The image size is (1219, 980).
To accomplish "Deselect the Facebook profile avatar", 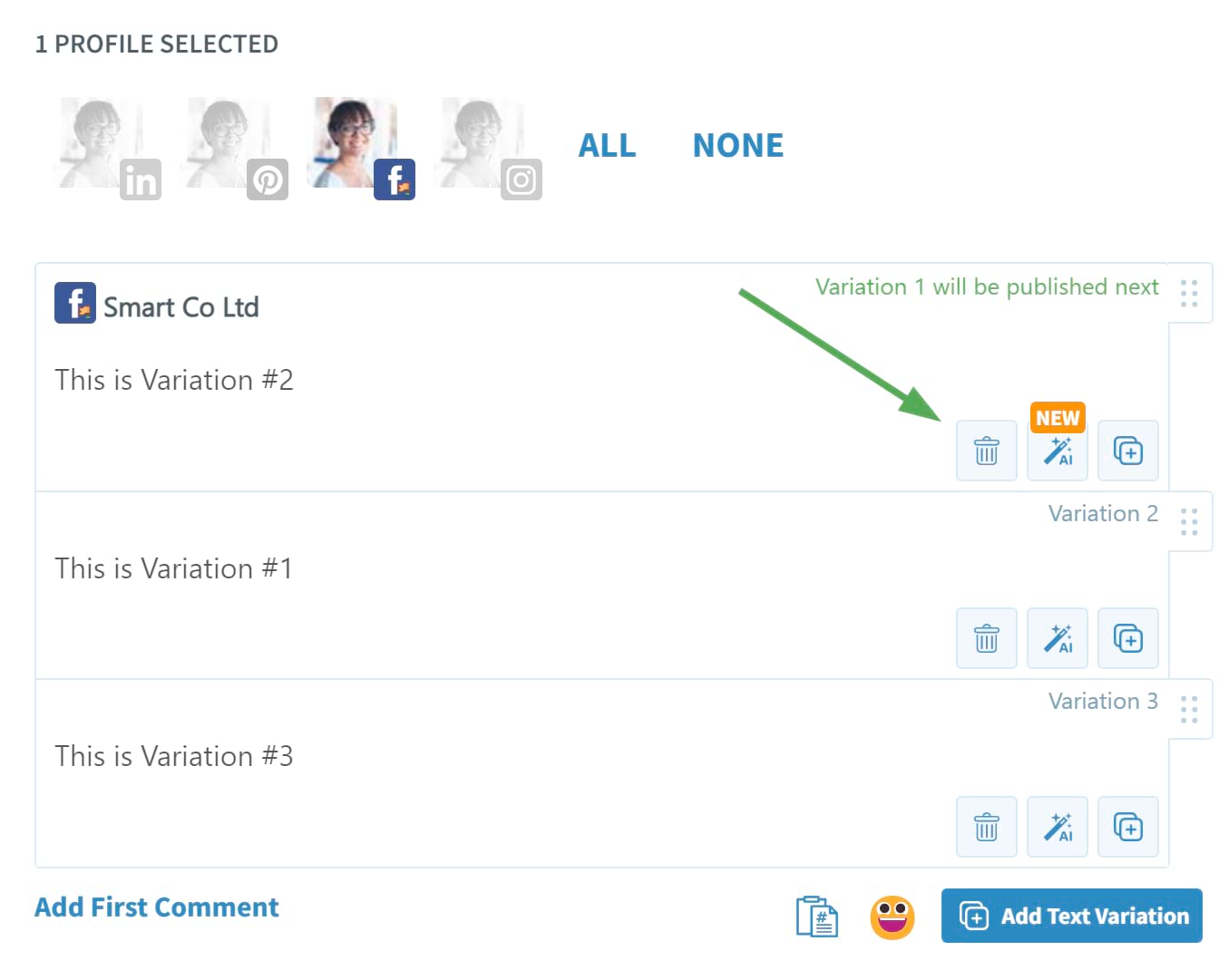I will [x=361, y=148].
